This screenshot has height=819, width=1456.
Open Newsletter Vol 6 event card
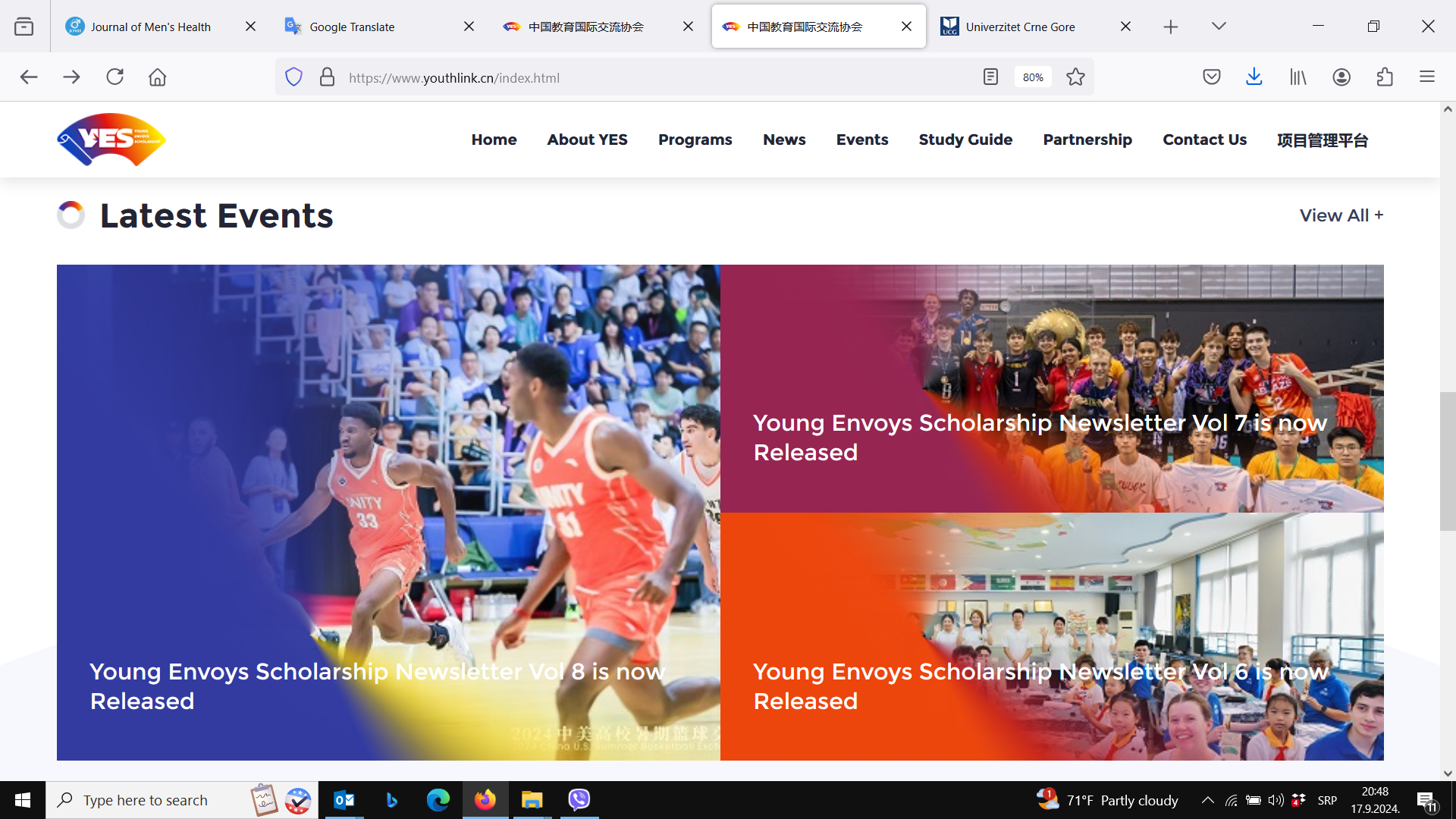[1052, 636]
